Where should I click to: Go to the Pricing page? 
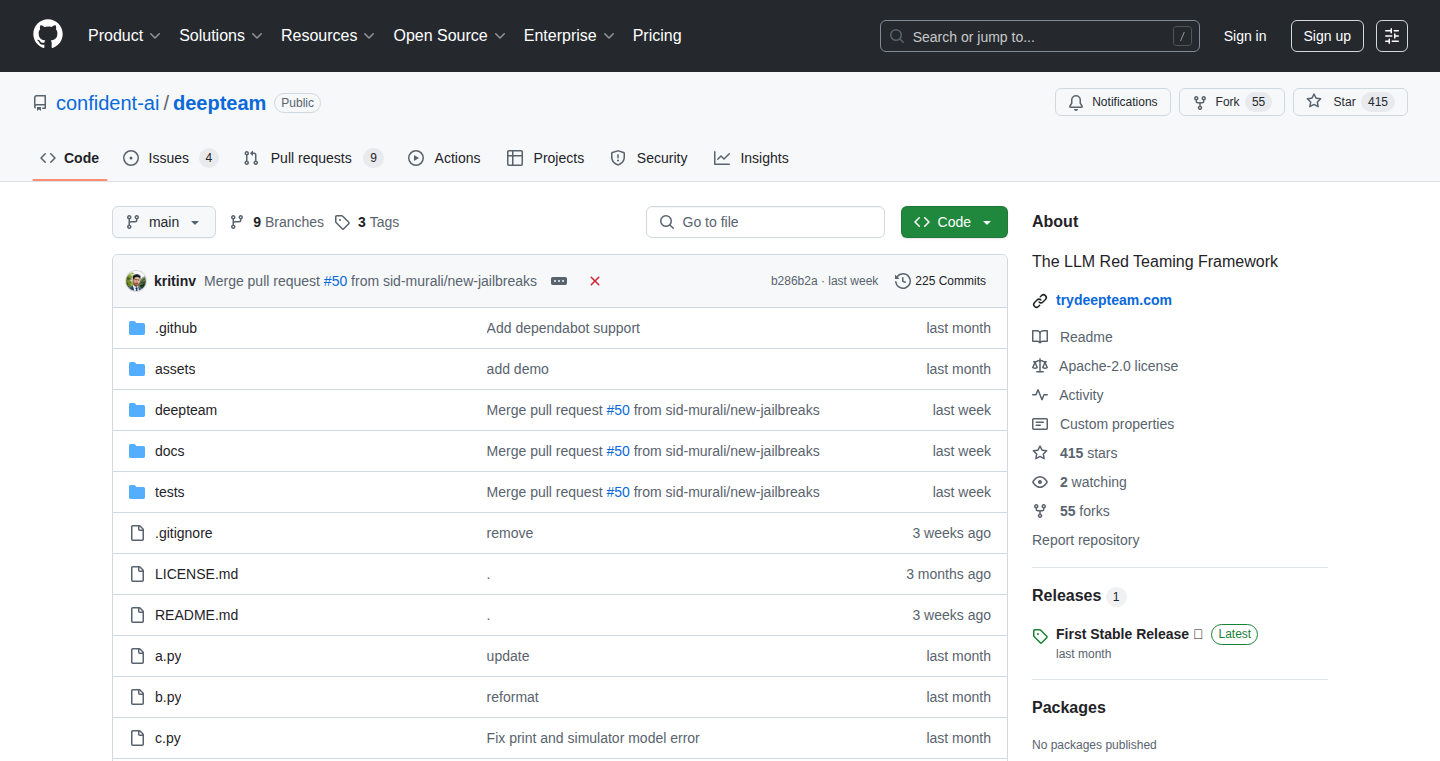pos(657,36)
